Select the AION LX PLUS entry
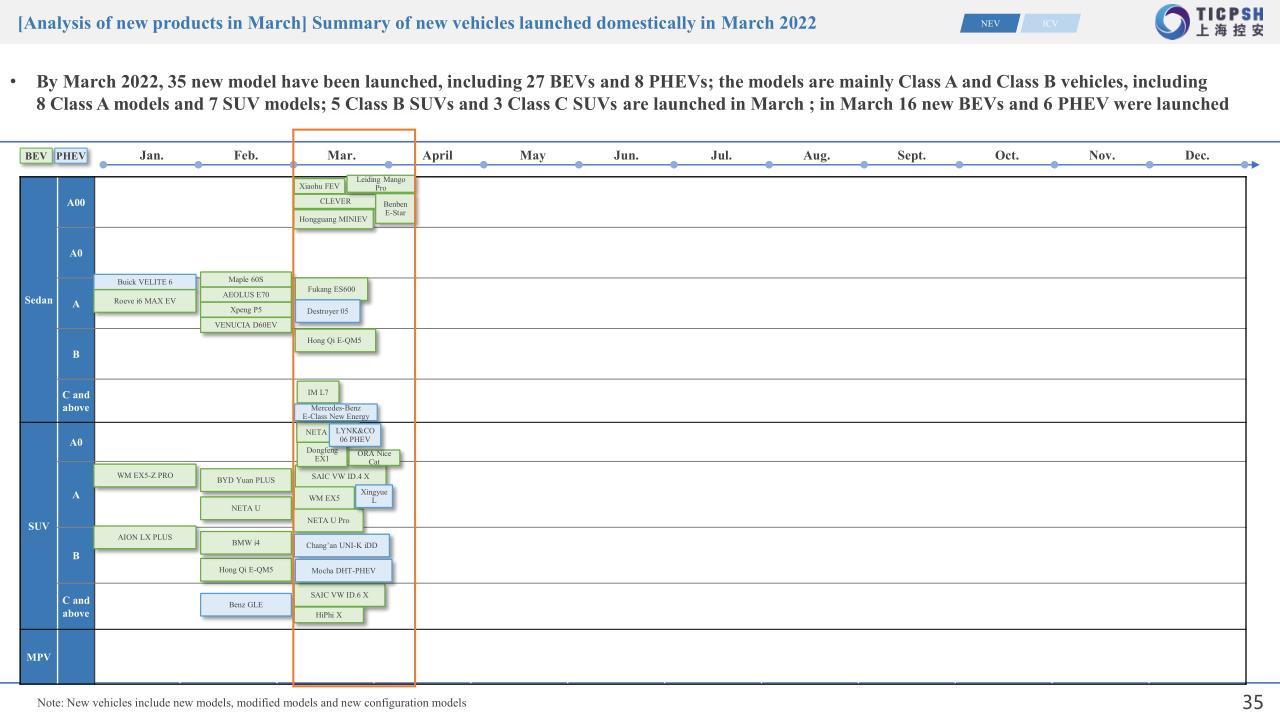The width and height of the screenshot is (1280, 720). 144,538
